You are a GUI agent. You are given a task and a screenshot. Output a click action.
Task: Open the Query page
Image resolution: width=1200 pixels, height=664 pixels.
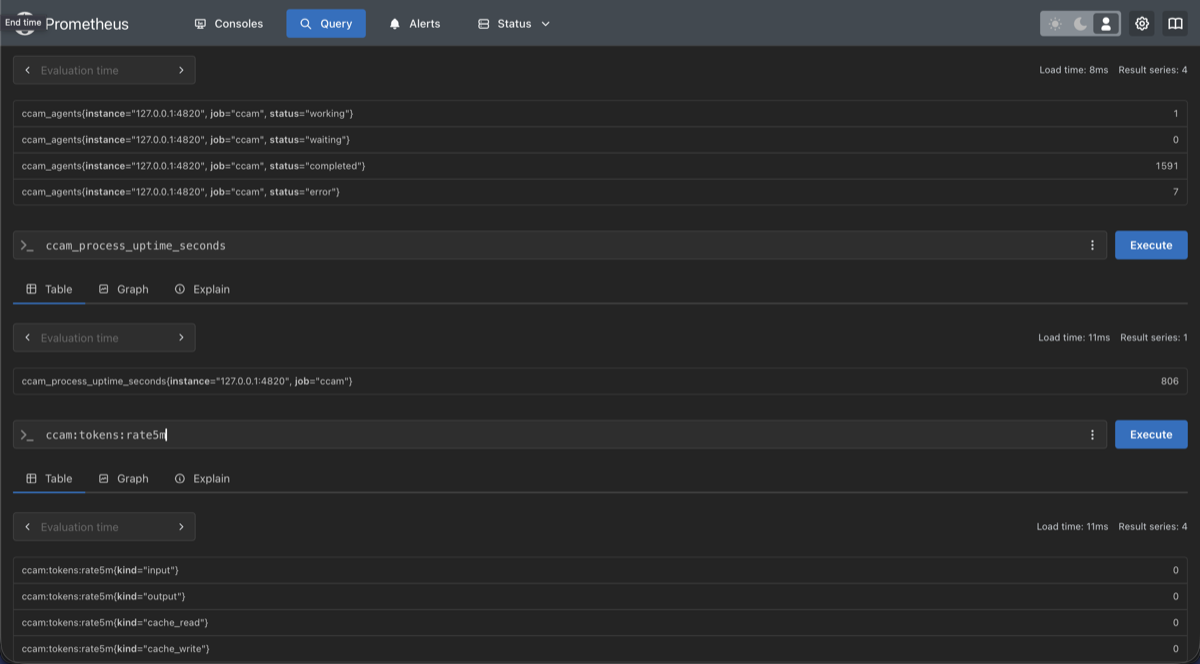(326, 24)
